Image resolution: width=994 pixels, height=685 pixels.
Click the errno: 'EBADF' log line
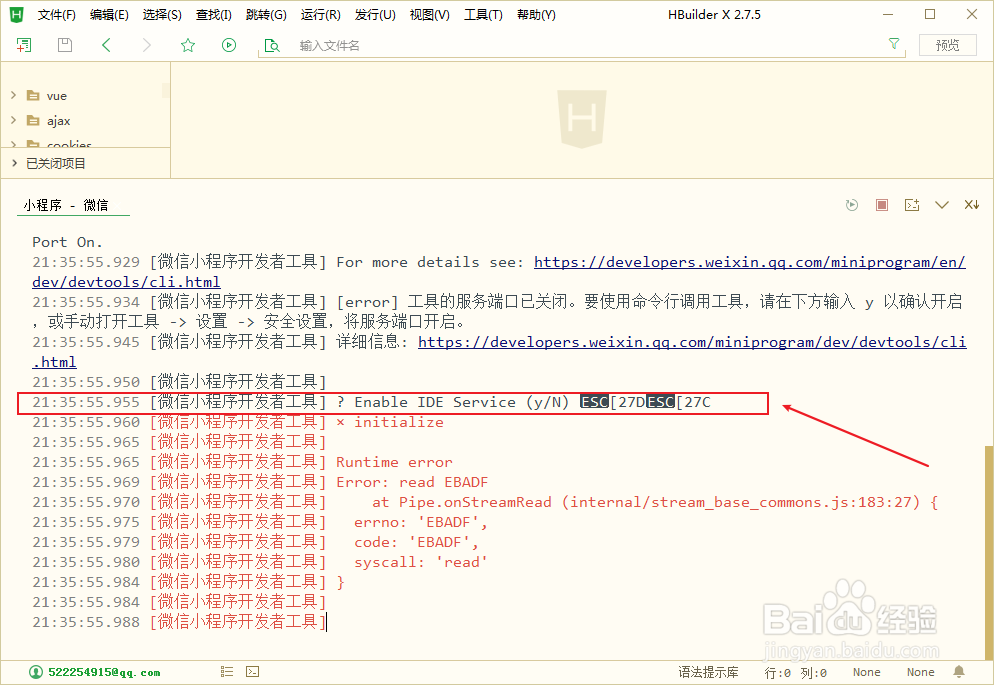pos(260,522)
